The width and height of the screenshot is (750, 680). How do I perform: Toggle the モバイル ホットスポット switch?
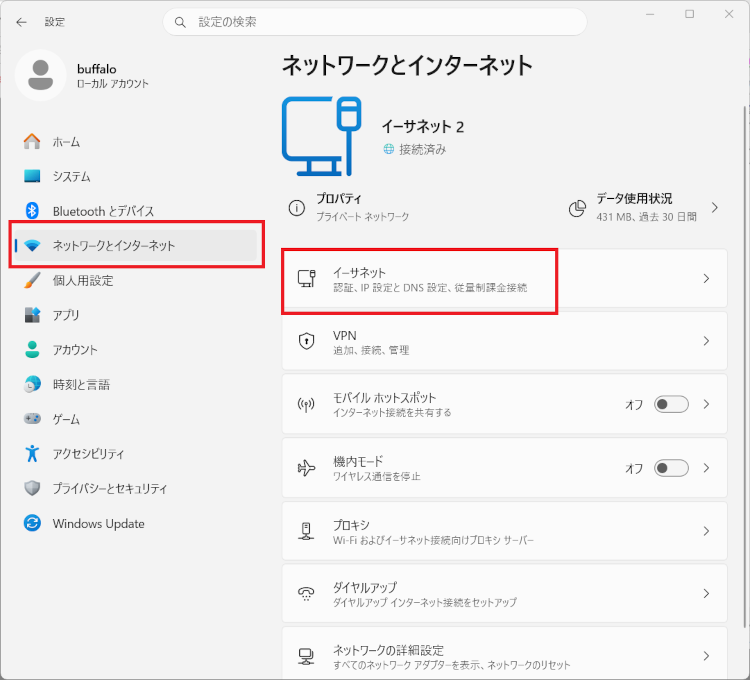click(671, 405)
